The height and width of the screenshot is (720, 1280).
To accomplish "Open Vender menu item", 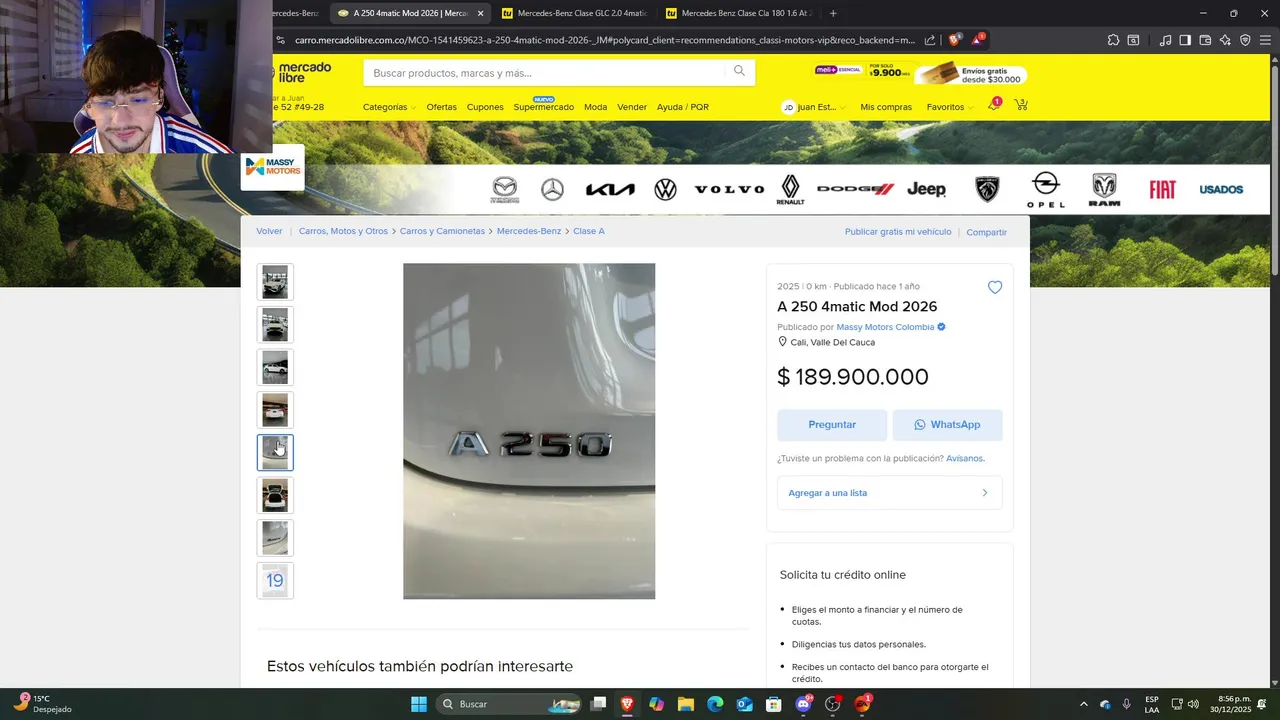I will point(632,107).
